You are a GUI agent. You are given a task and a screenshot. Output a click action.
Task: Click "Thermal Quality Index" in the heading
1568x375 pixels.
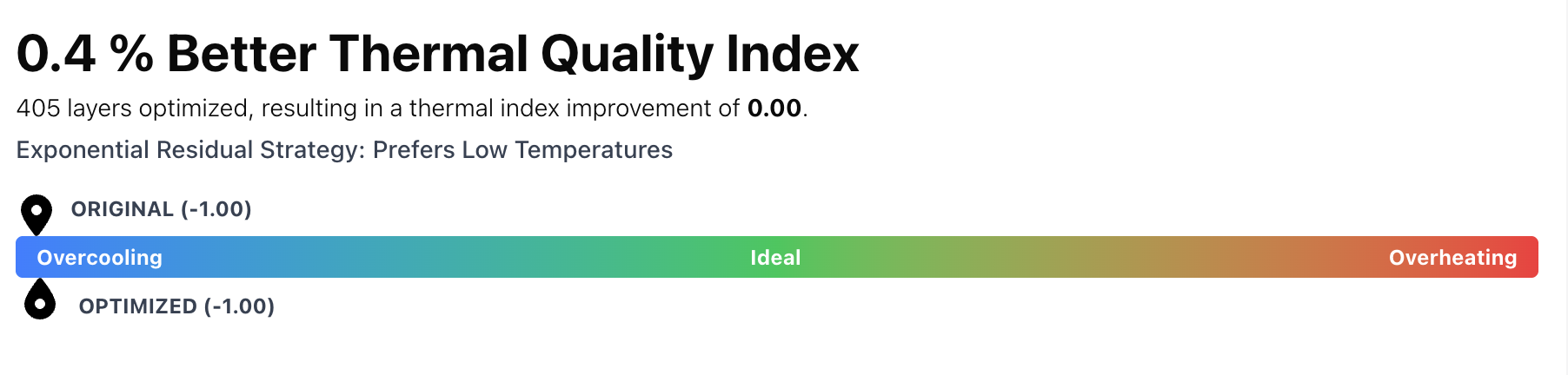(594, 54)
